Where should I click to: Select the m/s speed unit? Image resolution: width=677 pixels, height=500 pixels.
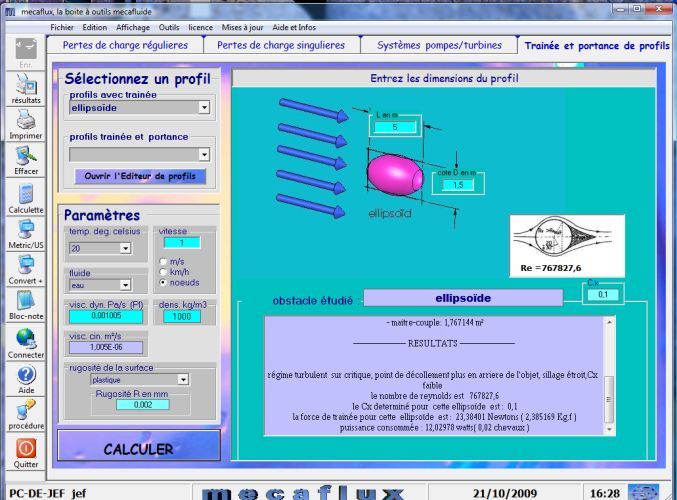coord(164,262)
